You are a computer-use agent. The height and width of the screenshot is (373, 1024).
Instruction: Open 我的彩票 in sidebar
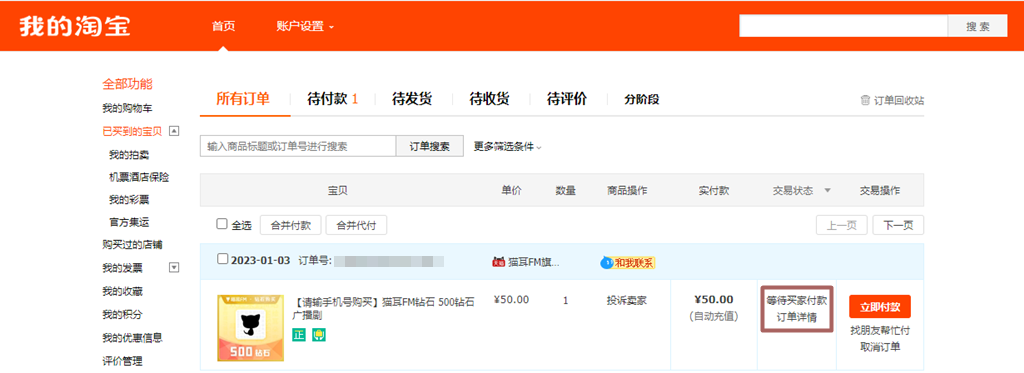tap(129, 199)
